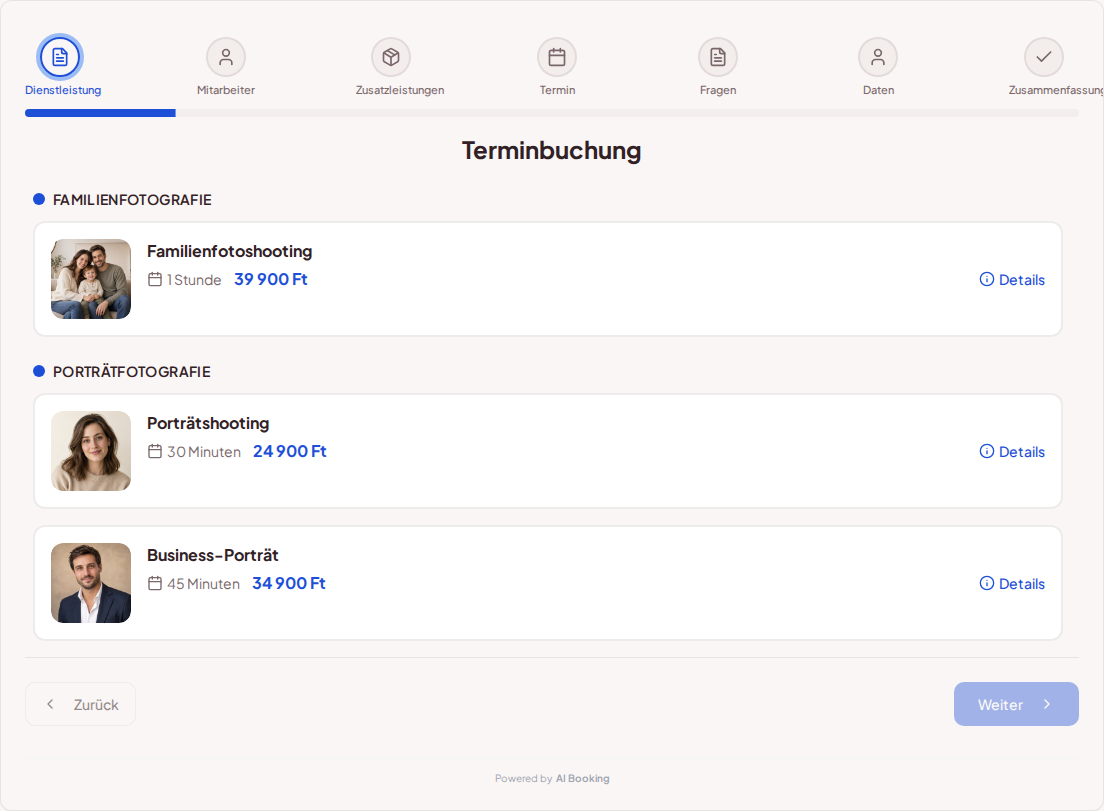Click the 24 900 Ft price

coord(289,451)
